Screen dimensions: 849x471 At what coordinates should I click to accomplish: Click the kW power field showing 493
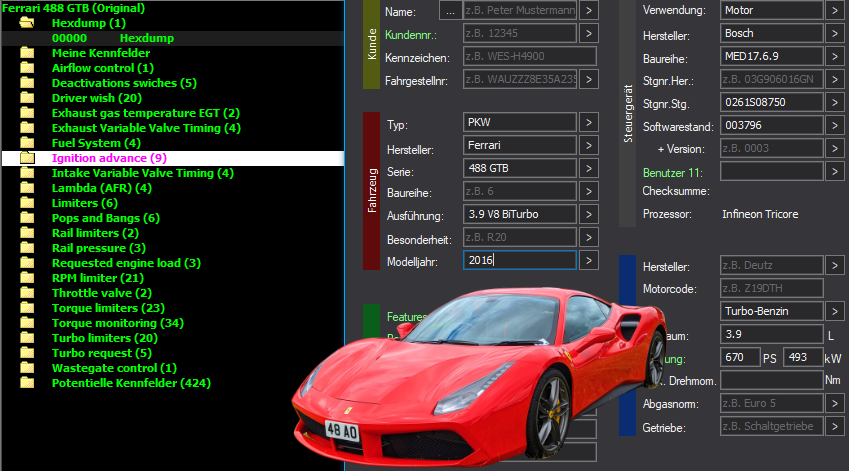pyautogui.click(x=803, y=357)
